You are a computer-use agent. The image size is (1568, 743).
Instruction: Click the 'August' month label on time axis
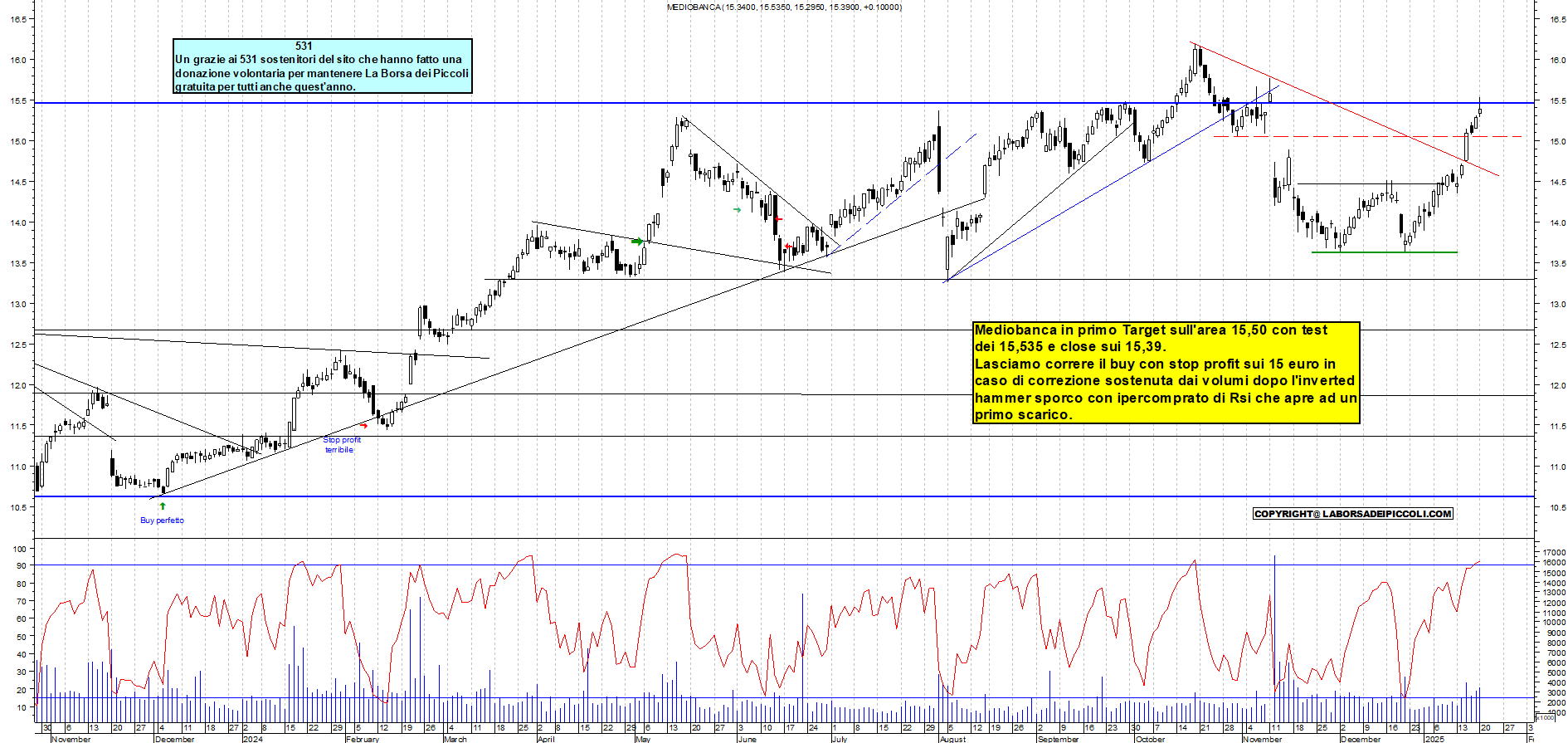[952, 739]
